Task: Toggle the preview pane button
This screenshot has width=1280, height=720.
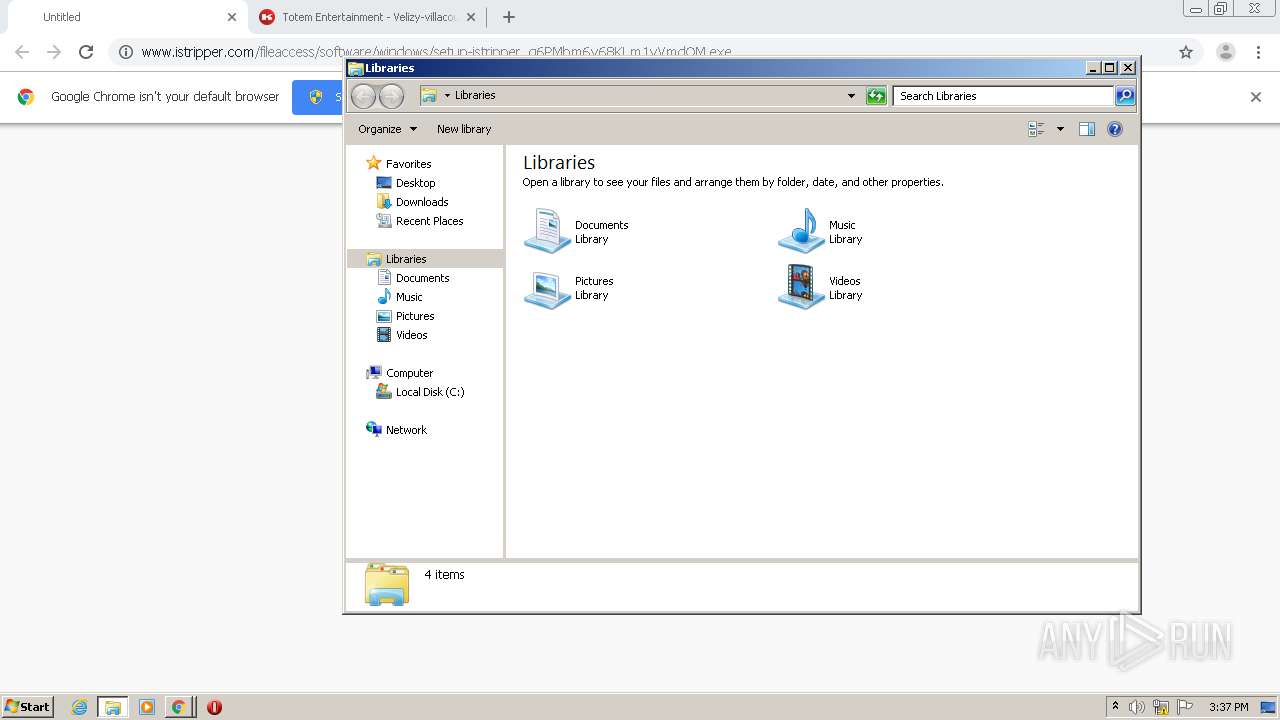Action: tap(1087, 129)
